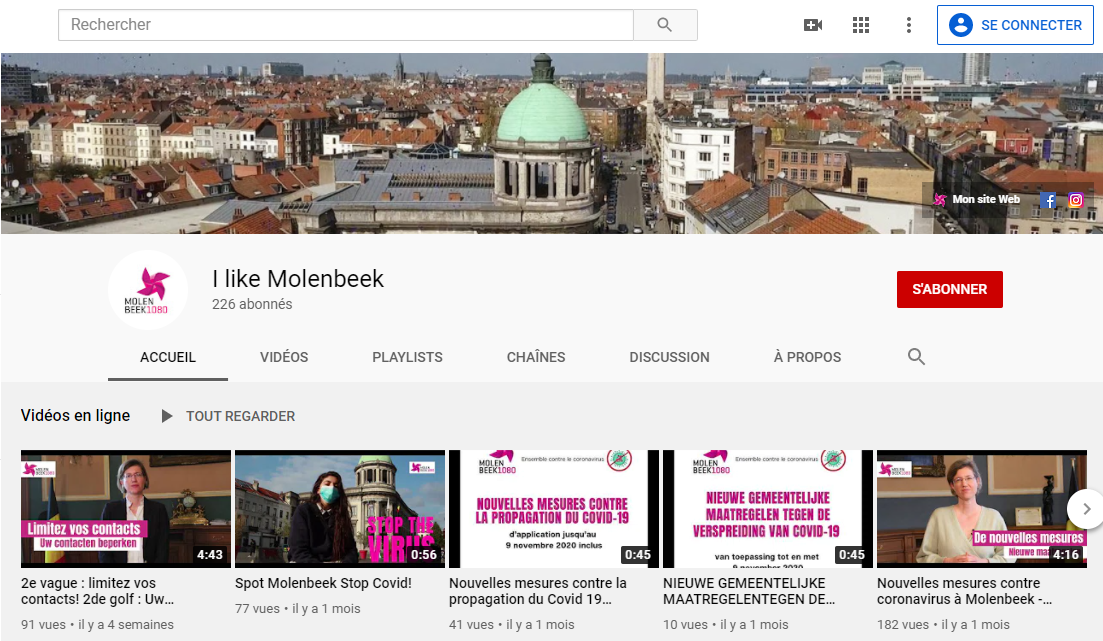The height and width of the screenshot is (641, 1103).
Task: Open the Playlists tab
Action: (x=407, y=357)
